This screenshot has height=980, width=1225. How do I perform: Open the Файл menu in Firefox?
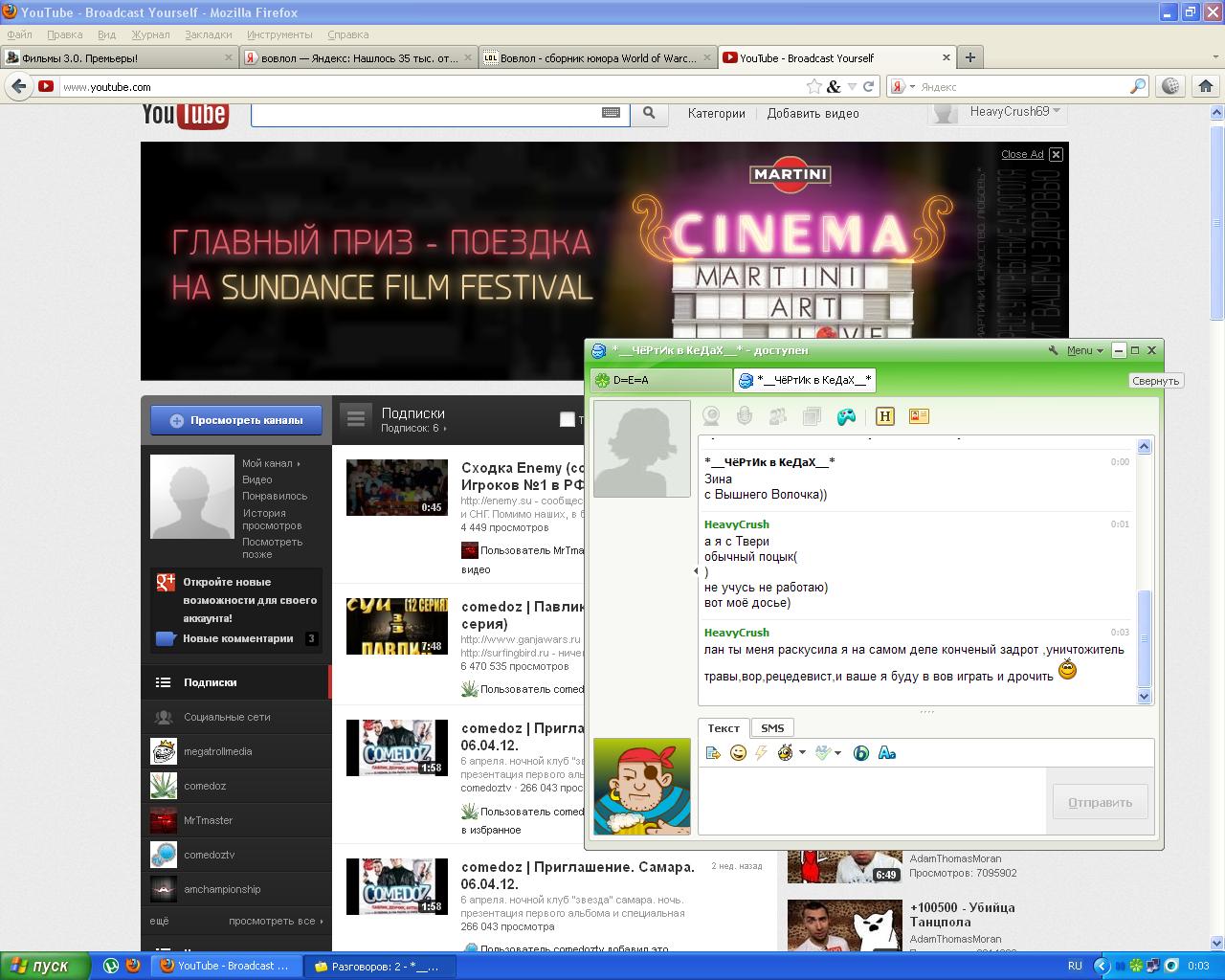(19, 34)
